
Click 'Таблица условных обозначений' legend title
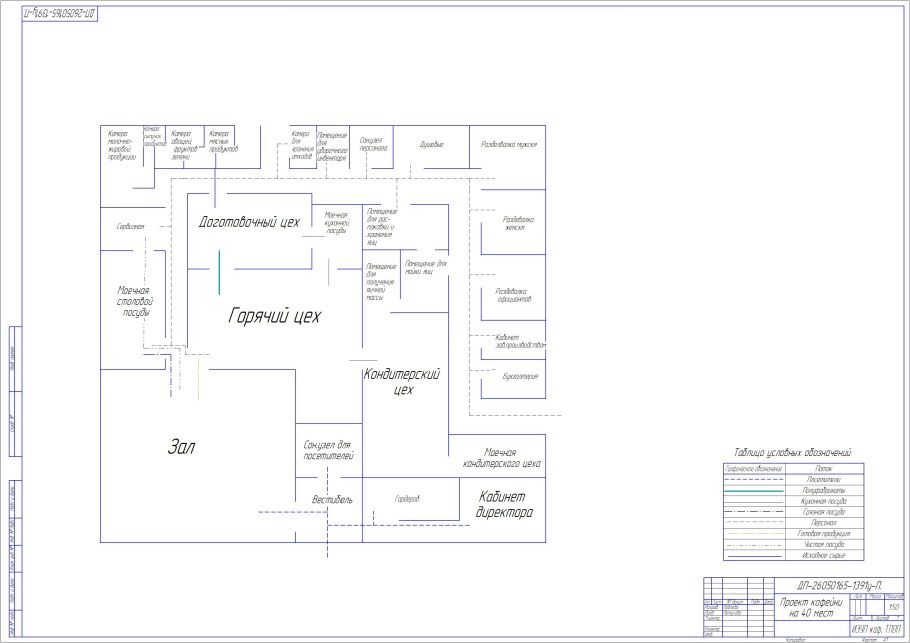coord(791,453)
